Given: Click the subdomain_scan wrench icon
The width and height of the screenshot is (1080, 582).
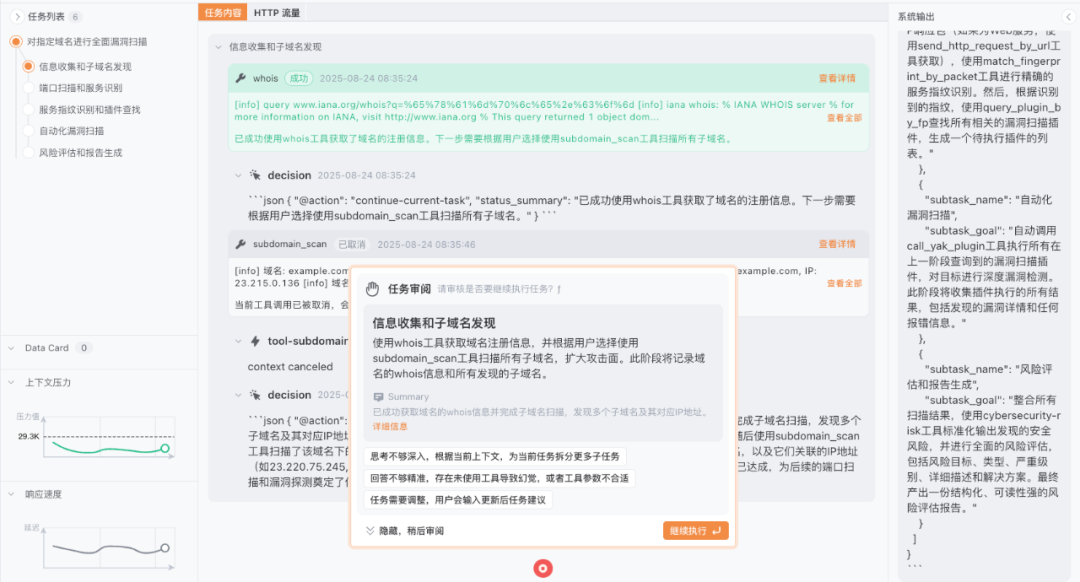Looking at the screenshot, I should pos(240,245).
